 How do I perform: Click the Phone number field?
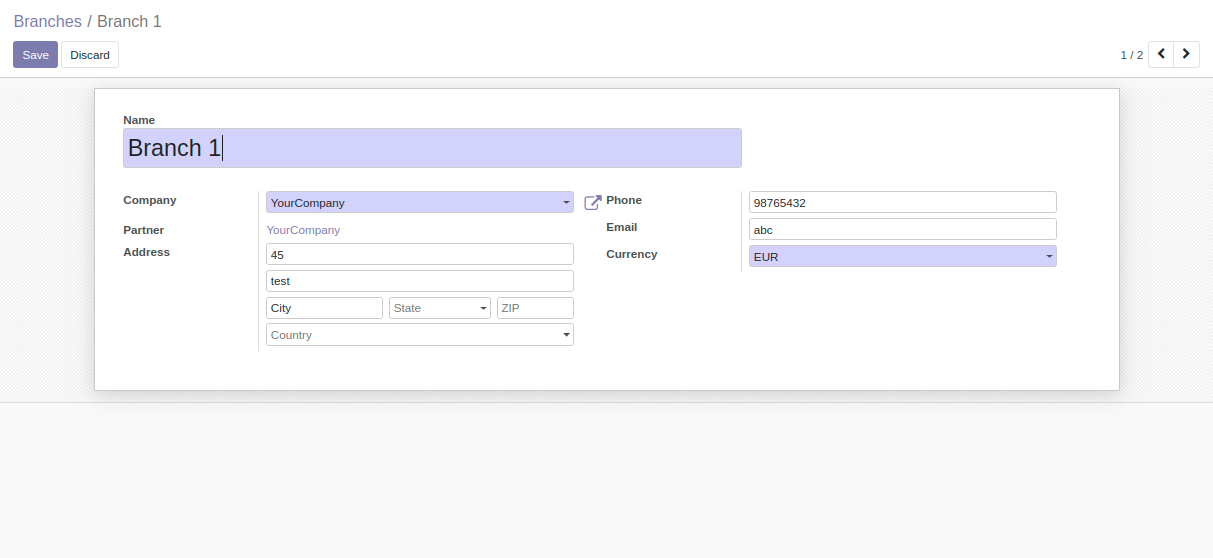(902, 203)
